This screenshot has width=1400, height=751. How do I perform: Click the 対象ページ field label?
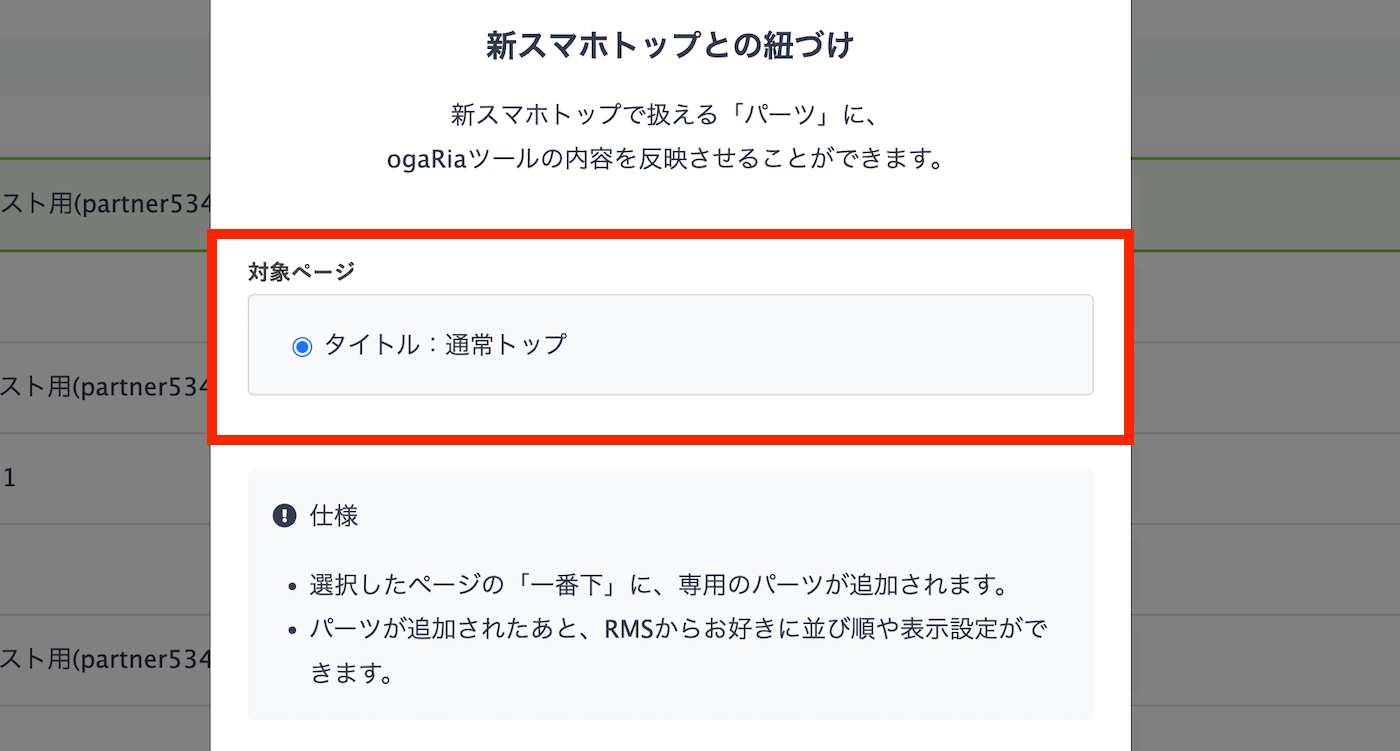[x=301, y=271]
